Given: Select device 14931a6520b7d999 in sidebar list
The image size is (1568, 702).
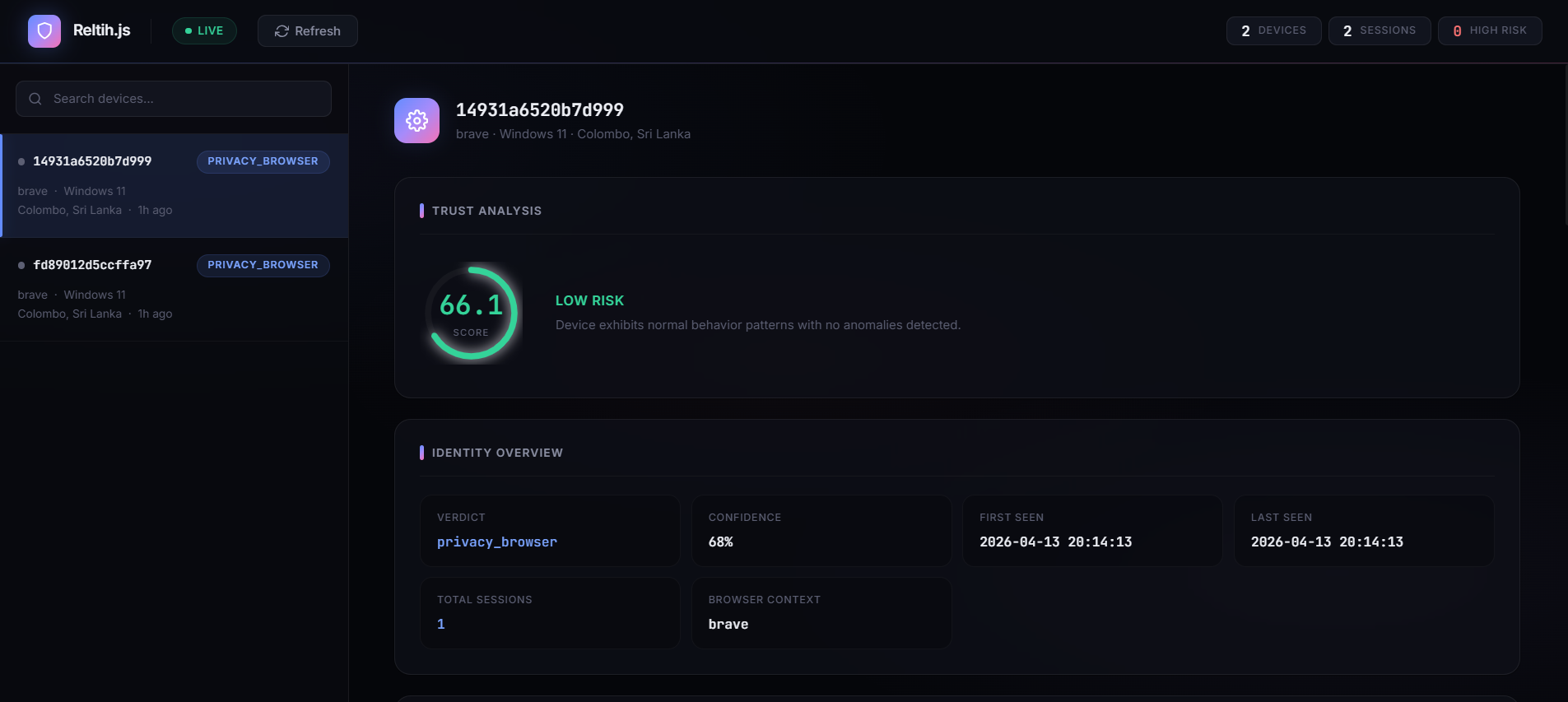Looking at the screenshot, I should click(174, 185).
